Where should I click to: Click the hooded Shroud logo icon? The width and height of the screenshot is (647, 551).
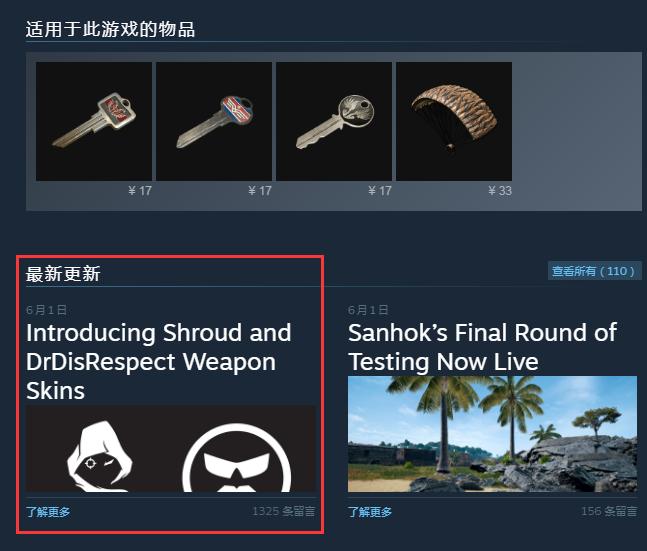100,456
